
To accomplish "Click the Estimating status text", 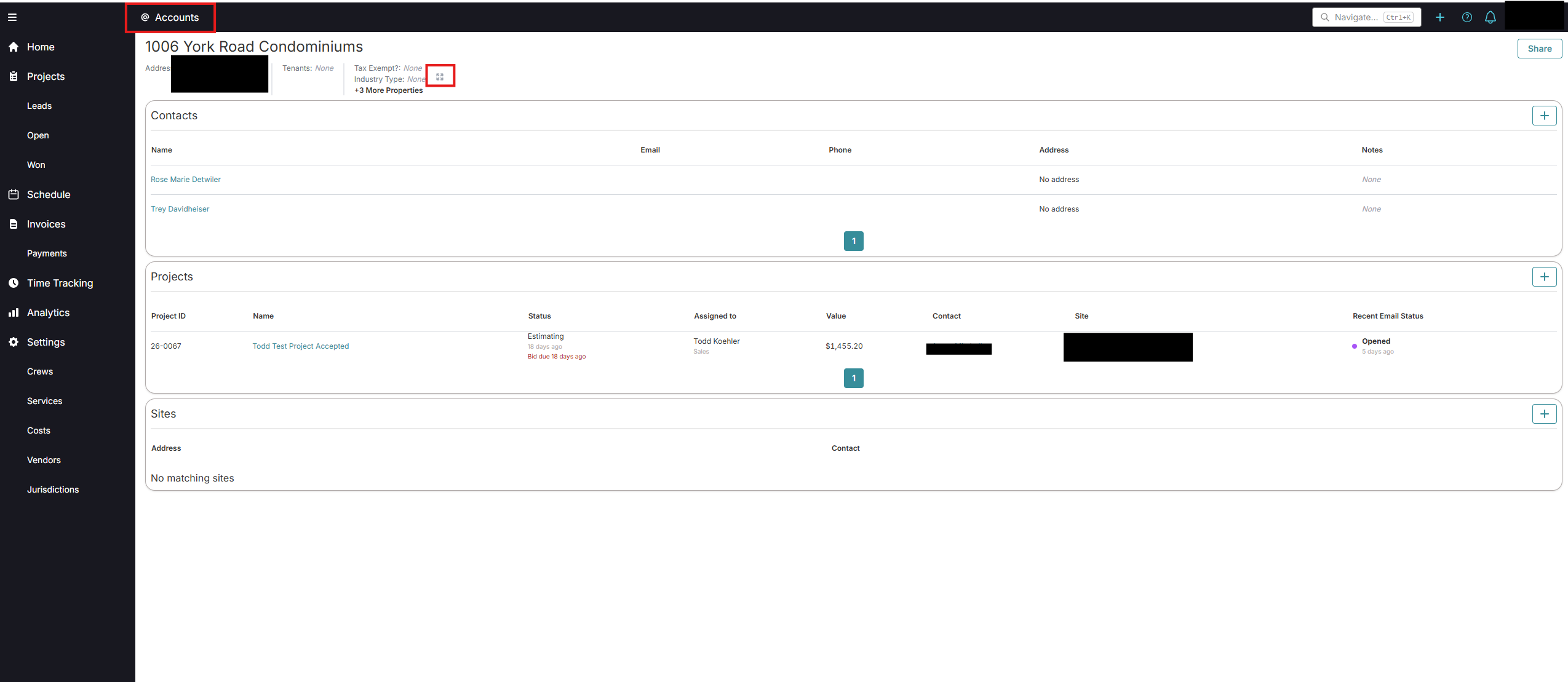I will pyautogui.click(x=546, y=336).
